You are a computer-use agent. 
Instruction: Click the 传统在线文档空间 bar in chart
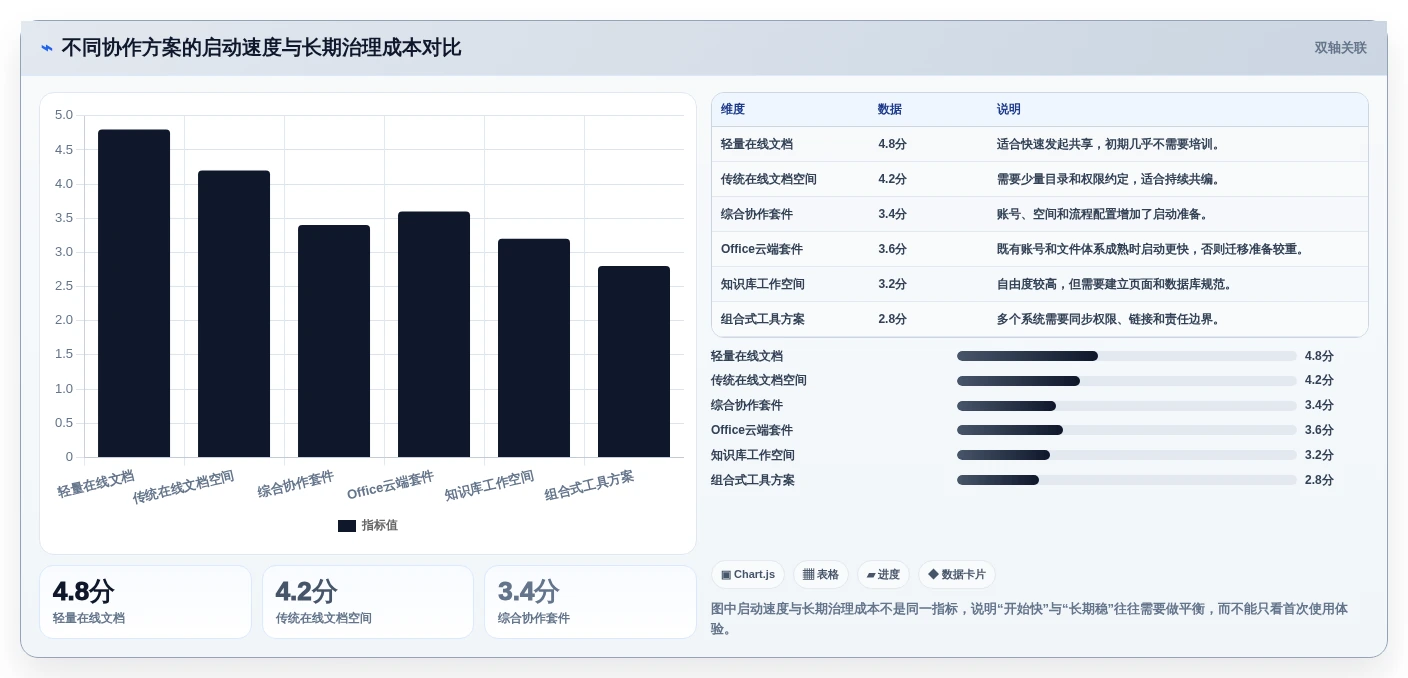point(234,314)
